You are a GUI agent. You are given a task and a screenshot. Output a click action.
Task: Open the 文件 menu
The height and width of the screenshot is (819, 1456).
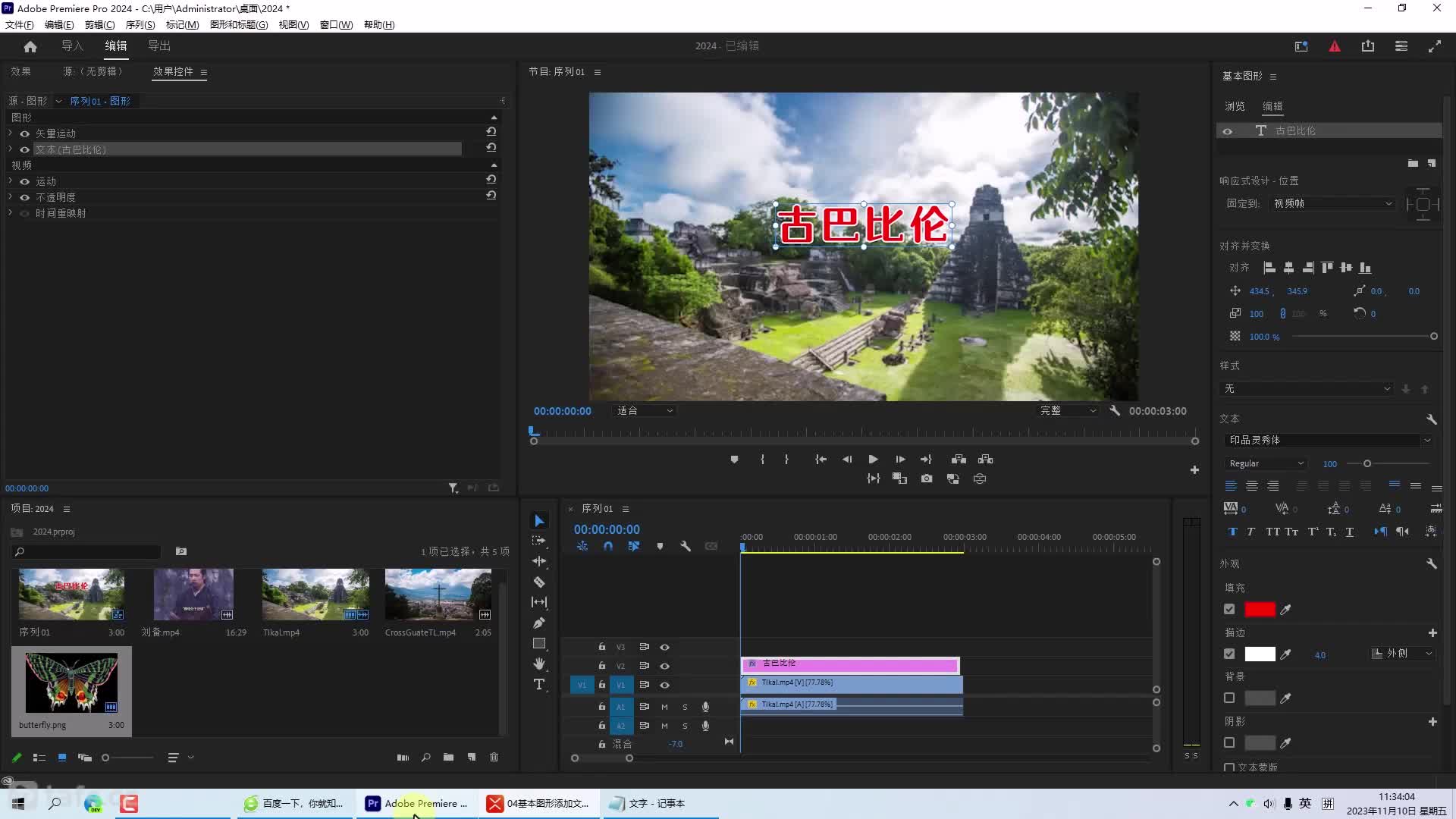[19, 25]
